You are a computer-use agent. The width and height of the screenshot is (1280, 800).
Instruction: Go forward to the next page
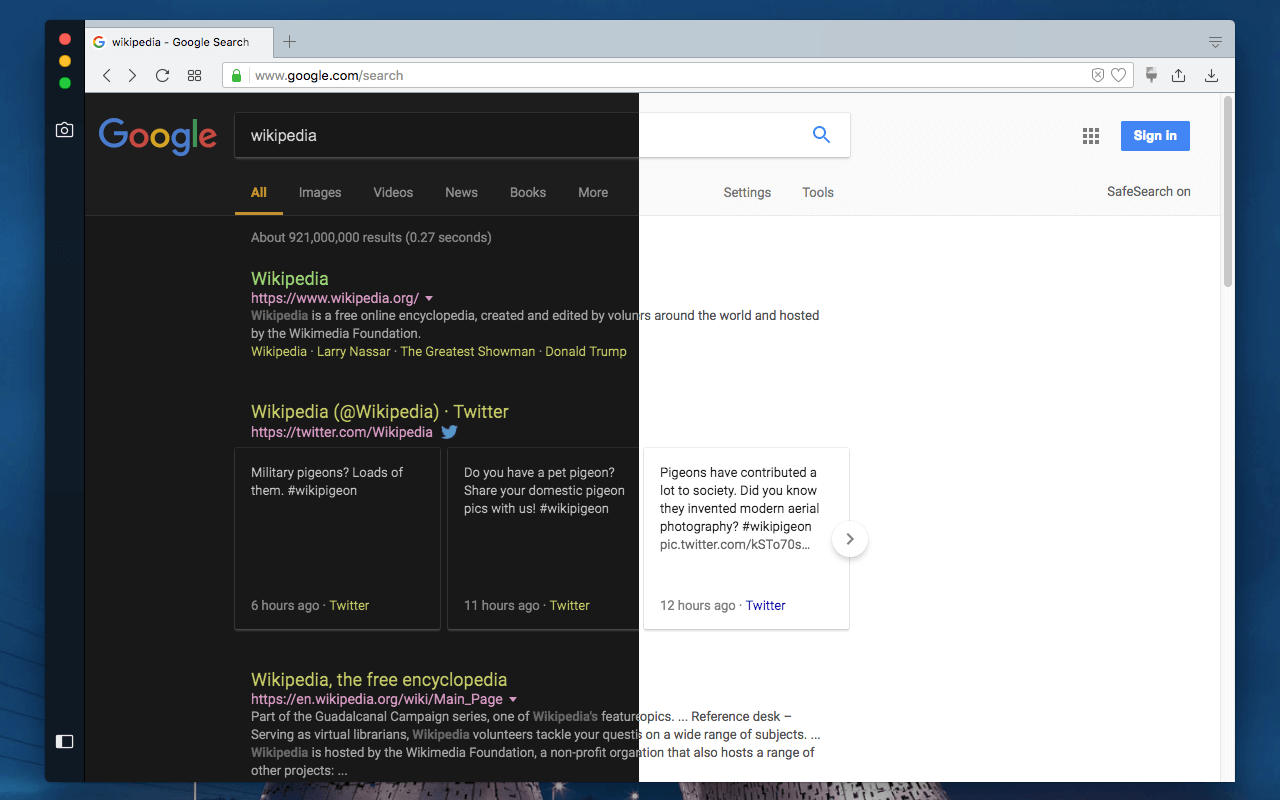click(x=134, y=75)
